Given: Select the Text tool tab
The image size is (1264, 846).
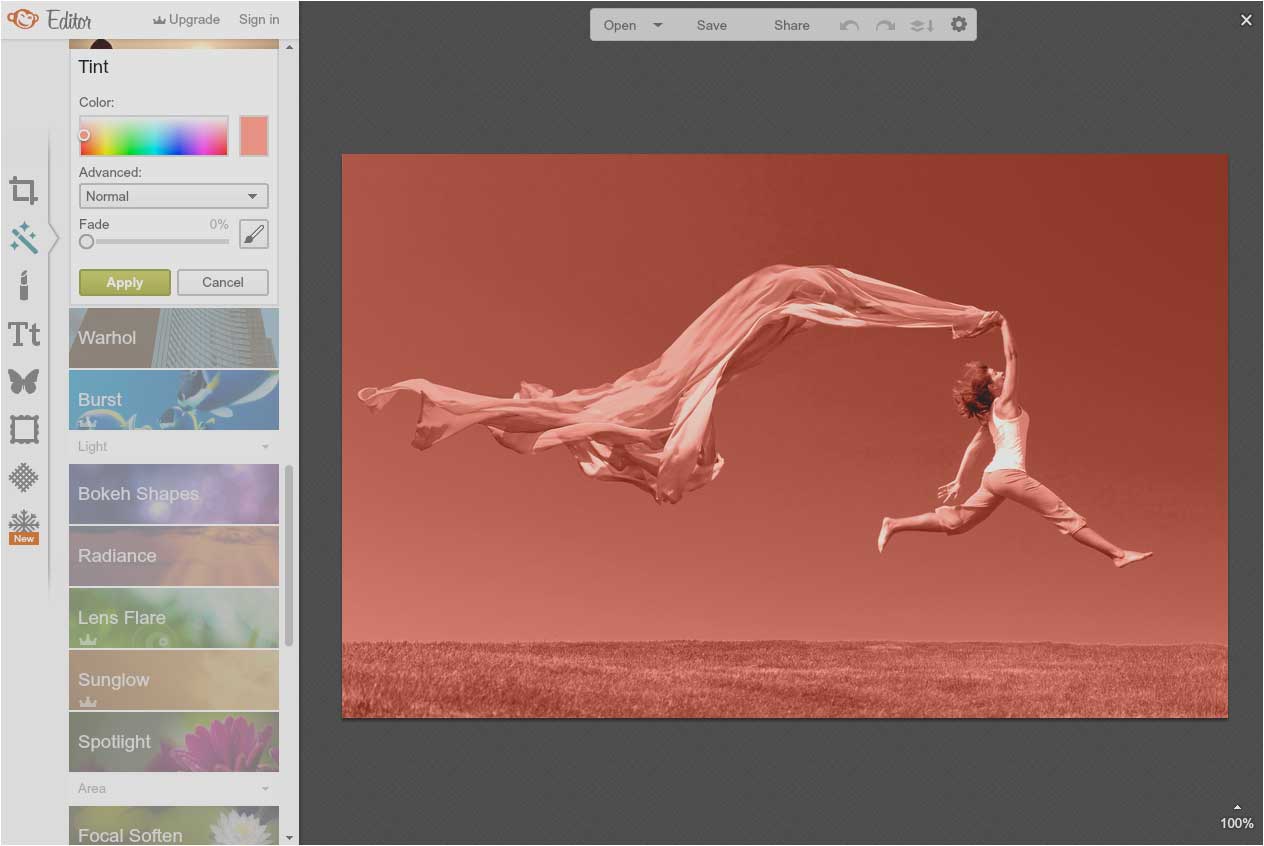Looking at the screenshot, I should point(24,334).
